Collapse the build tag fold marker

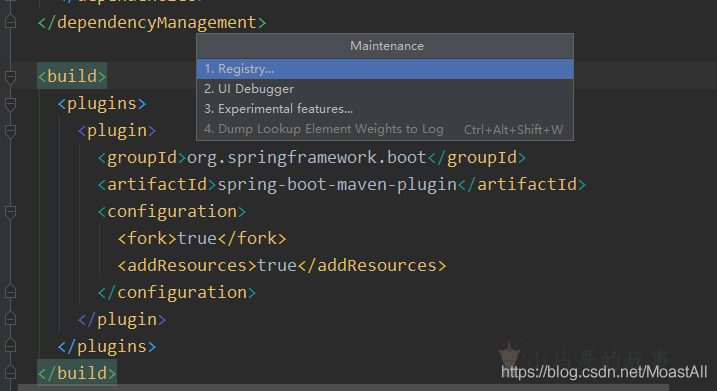(x=10, y=77)
